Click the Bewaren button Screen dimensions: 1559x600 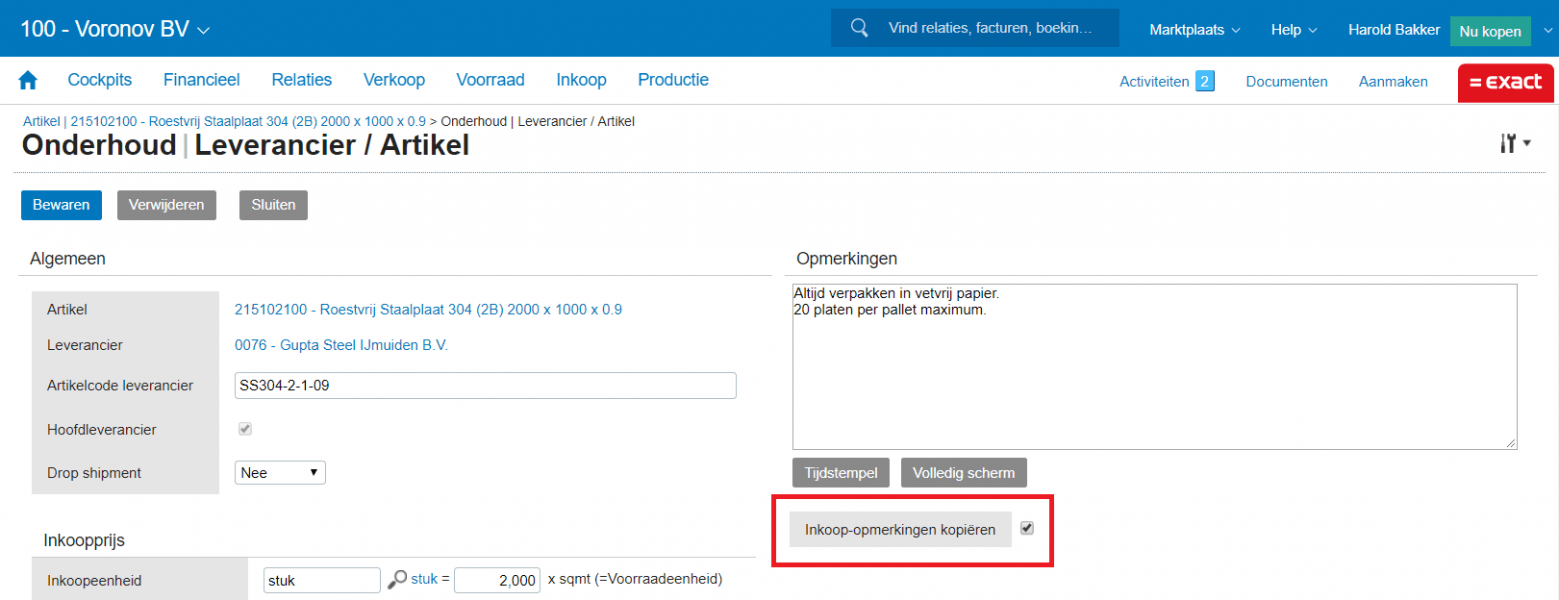61,205
